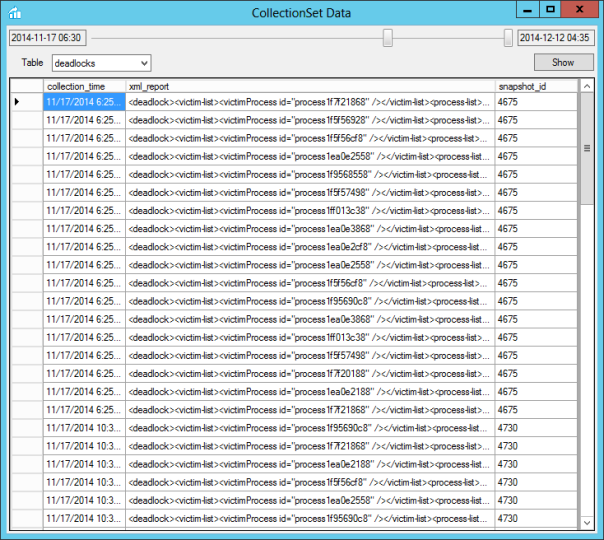
Task: Sort by xml_report column header
Action: pos(310,86)
